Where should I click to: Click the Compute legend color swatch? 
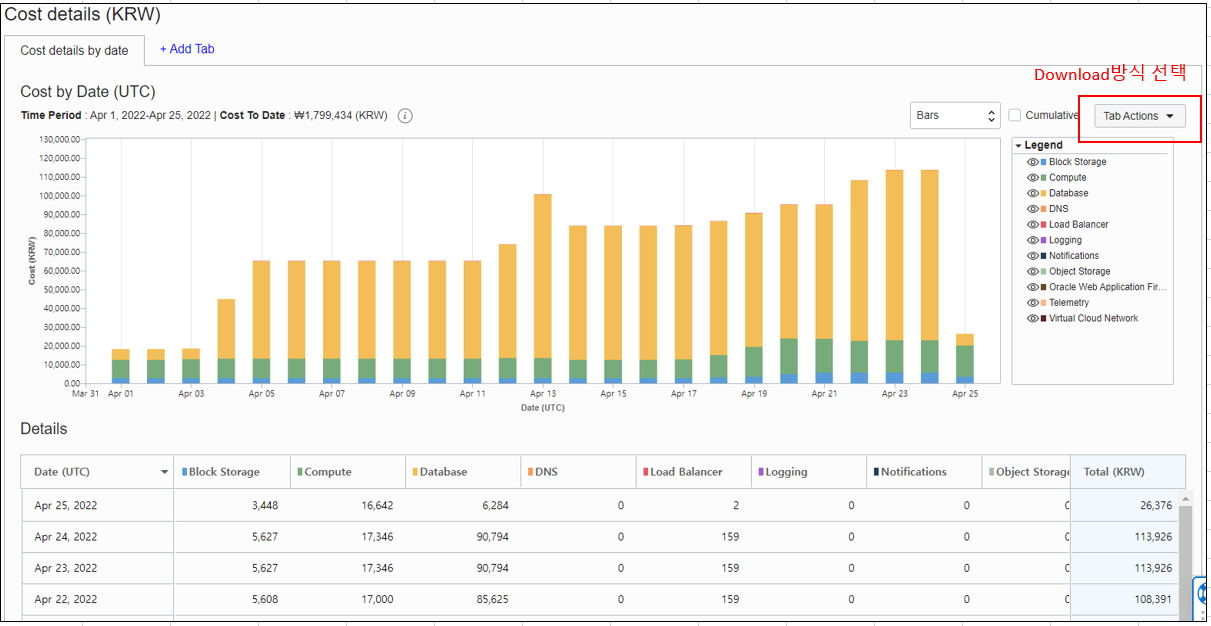[x=1044, y=178]
